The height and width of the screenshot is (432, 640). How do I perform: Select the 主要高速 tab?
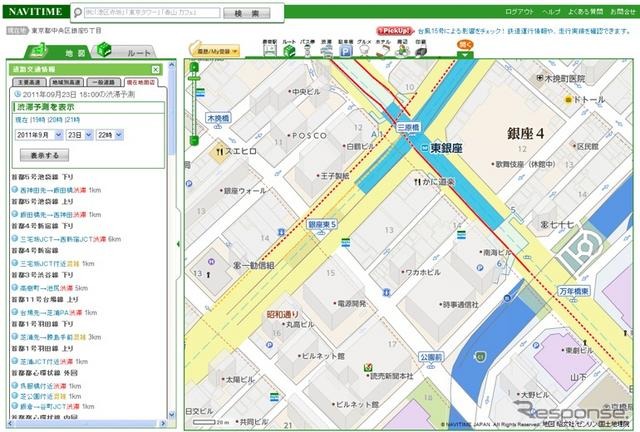(29, 82)
